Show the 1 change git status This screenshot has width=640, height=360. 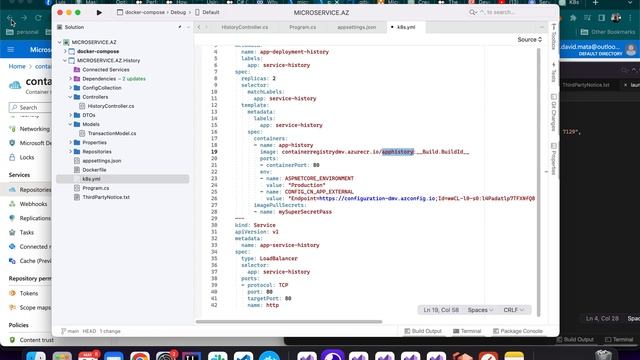(110, 331)
